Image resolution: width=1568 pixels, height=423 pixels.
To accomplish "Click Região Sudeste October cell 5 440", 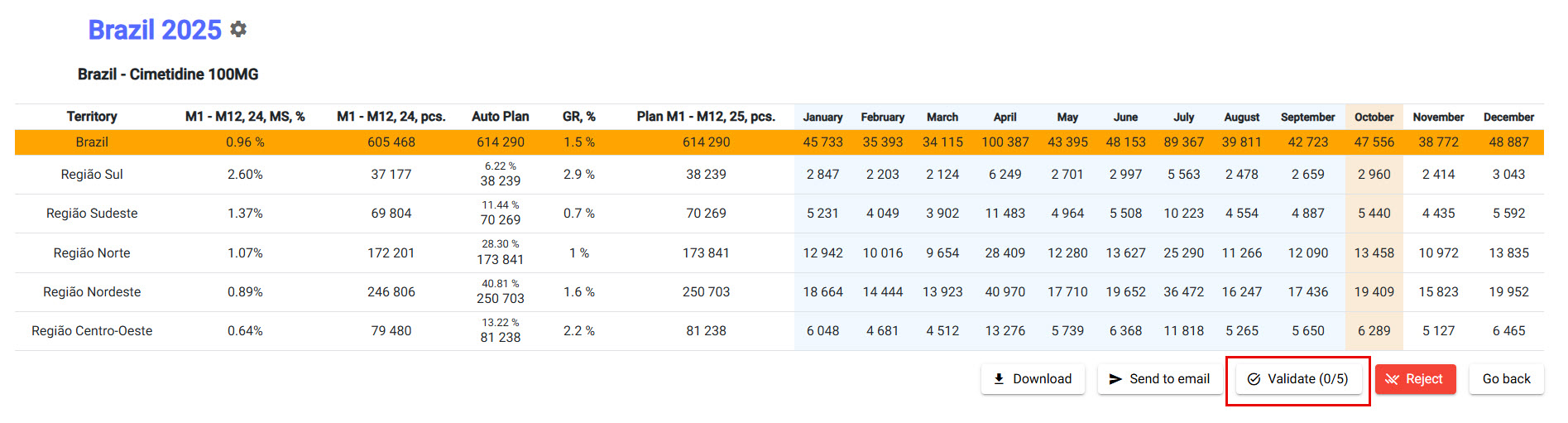I will coord(1374,213).
